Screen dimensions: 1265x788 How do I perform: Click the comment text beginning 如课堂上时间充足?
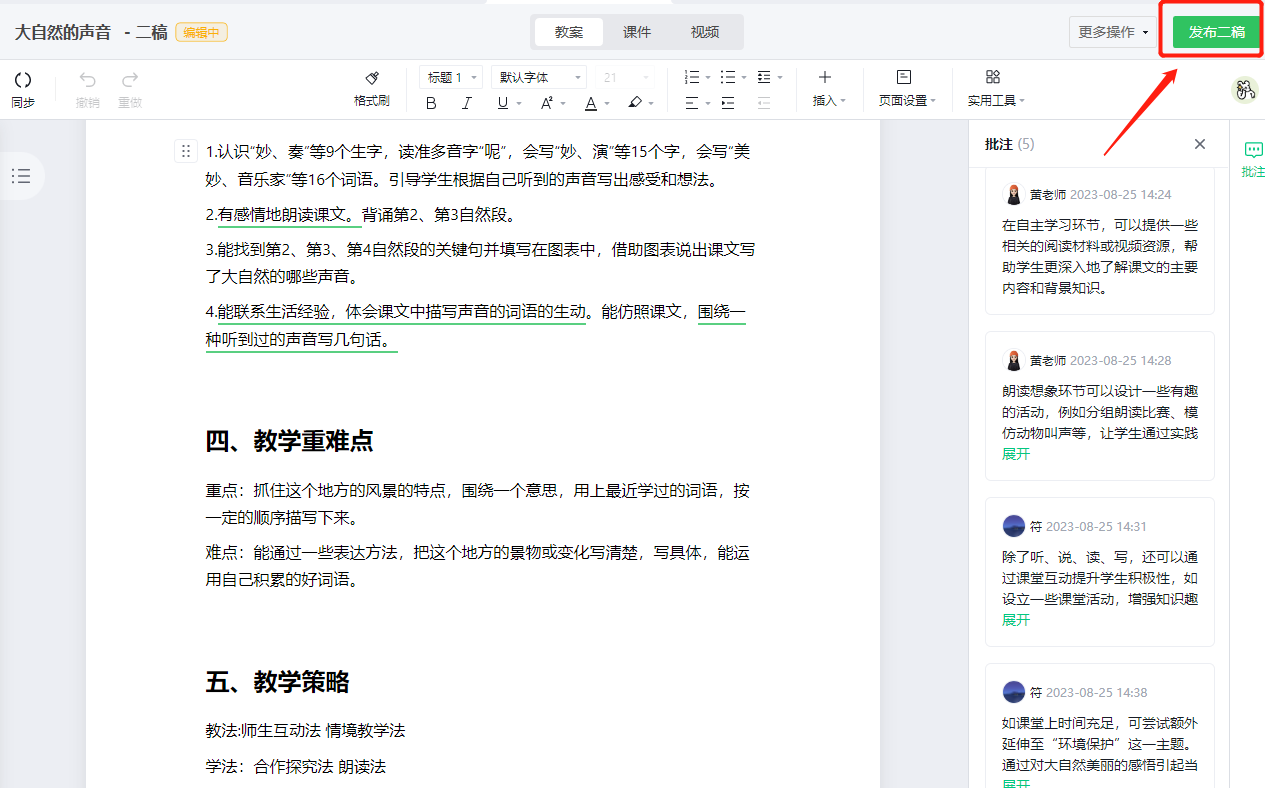point(1100,744)
